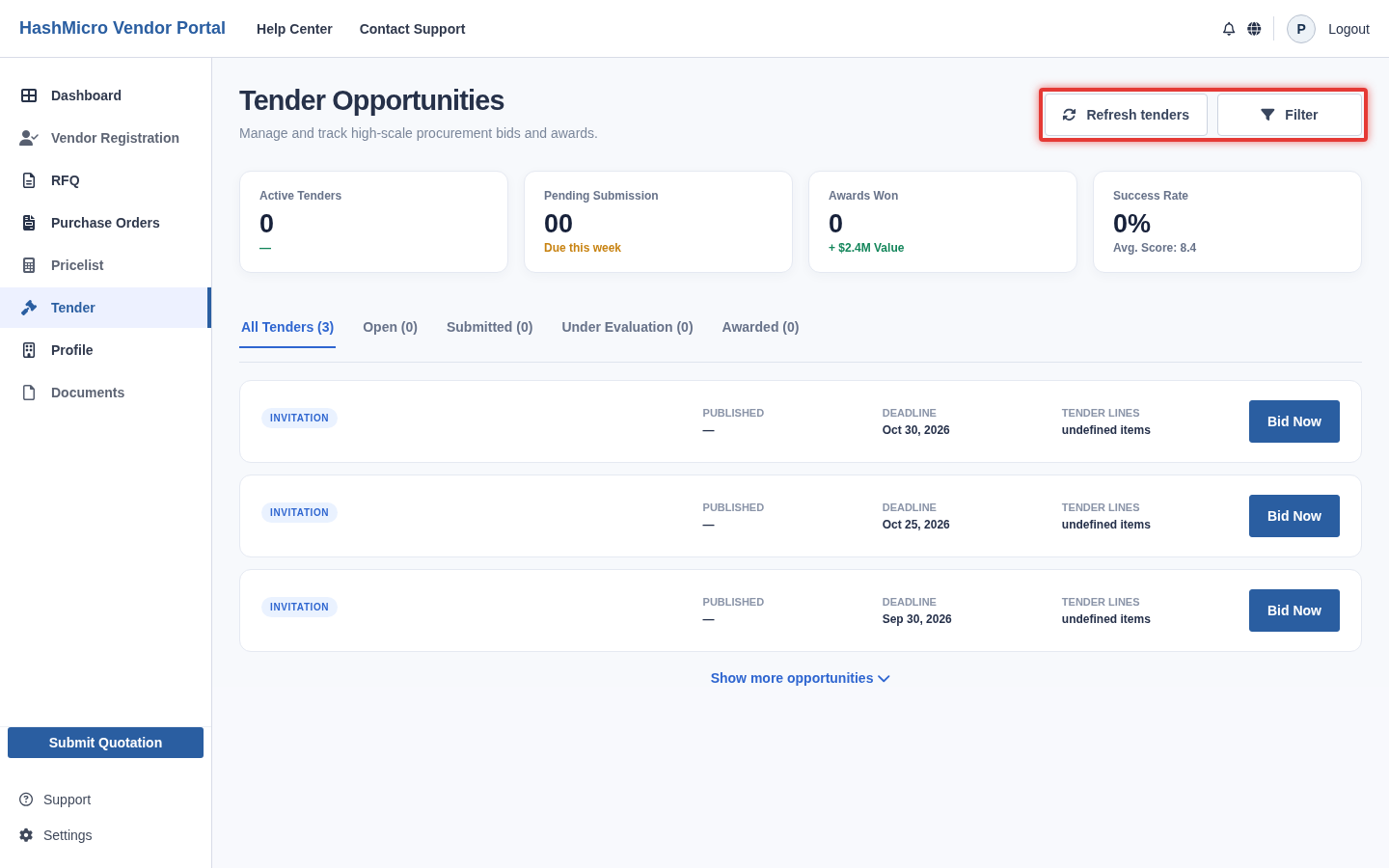This screenshot has width=1389, height=868.
Task: Select the Submitted (0) tab
Action: (489, 327)
